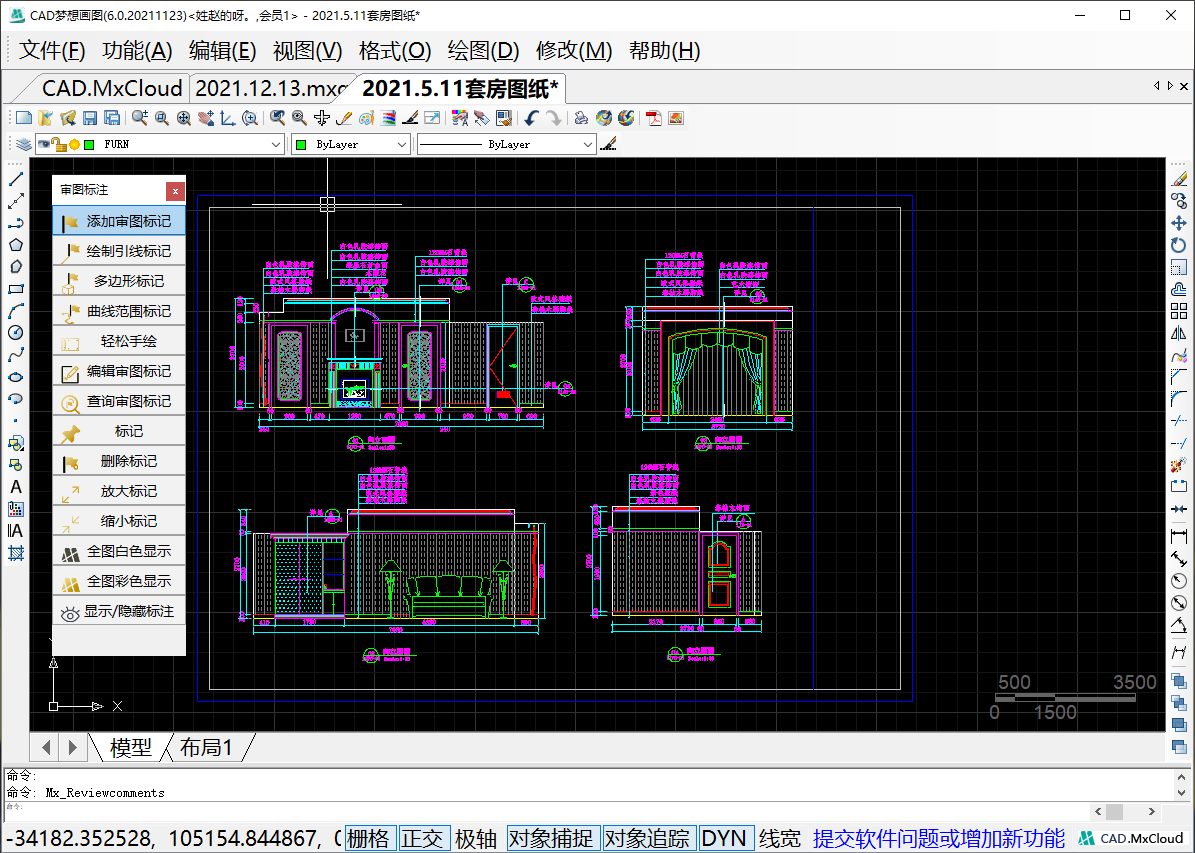Toggle 栅格 grid mode in status bar
Viewport: 1195px width, 853px height.
point(369,839)
